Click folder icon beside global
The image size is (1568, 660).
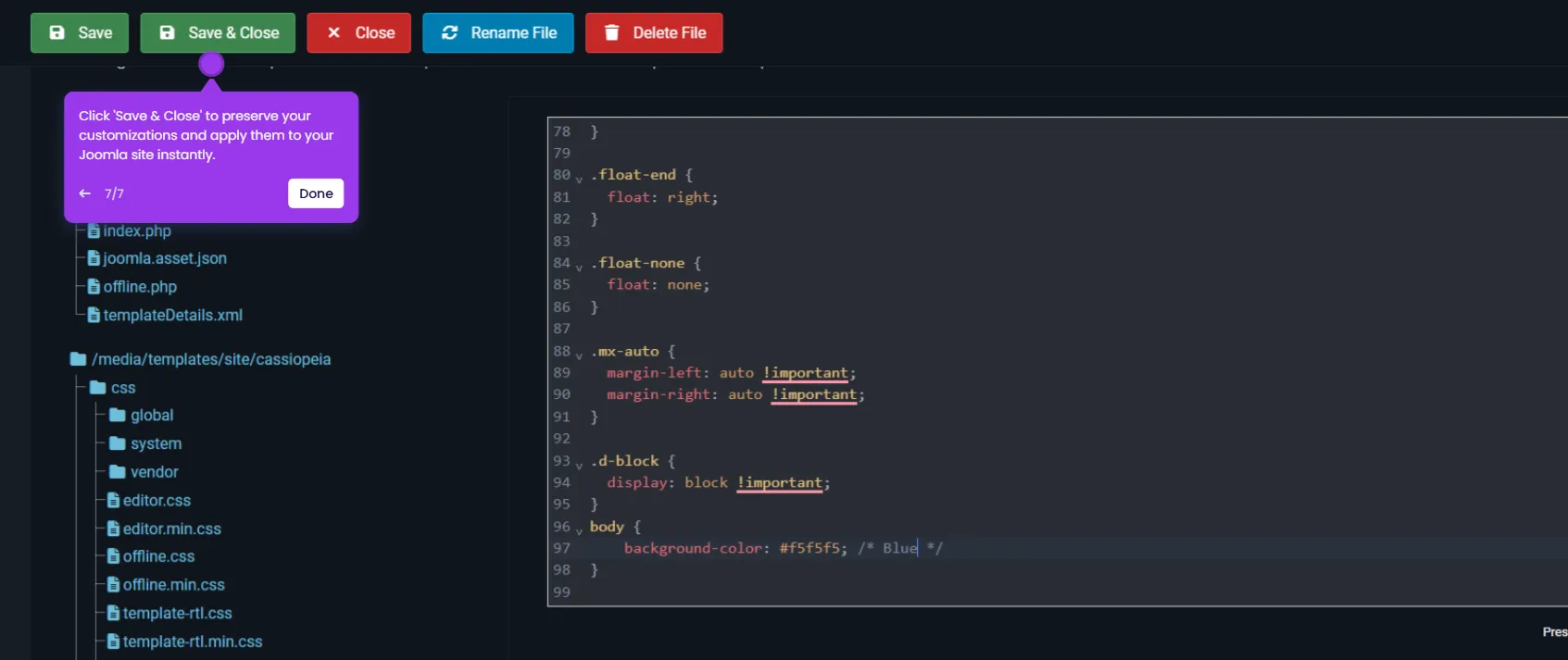click(x=118, y=416)
